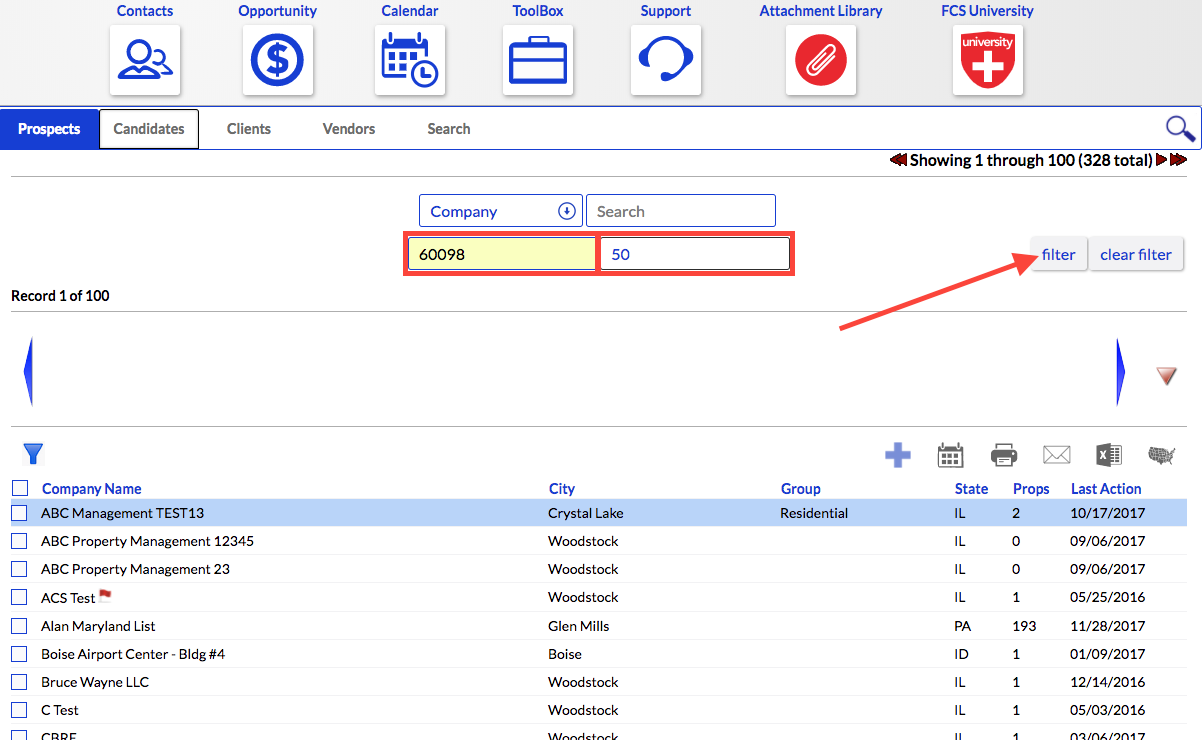The image size is (1203, 740).
Task: Export list to Excel icon
Action: click(1108, 456)
